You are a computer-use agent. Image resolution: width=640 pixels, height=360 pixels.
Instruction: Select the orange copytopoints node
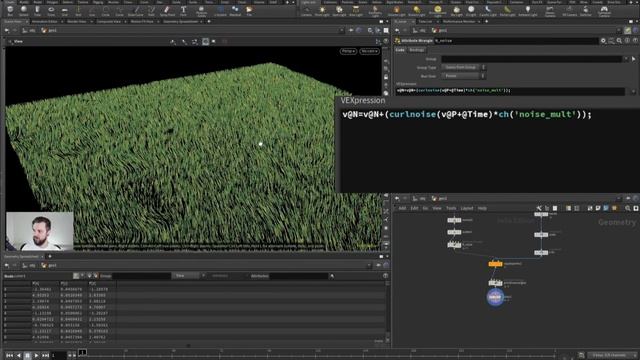tap(495, 264)
